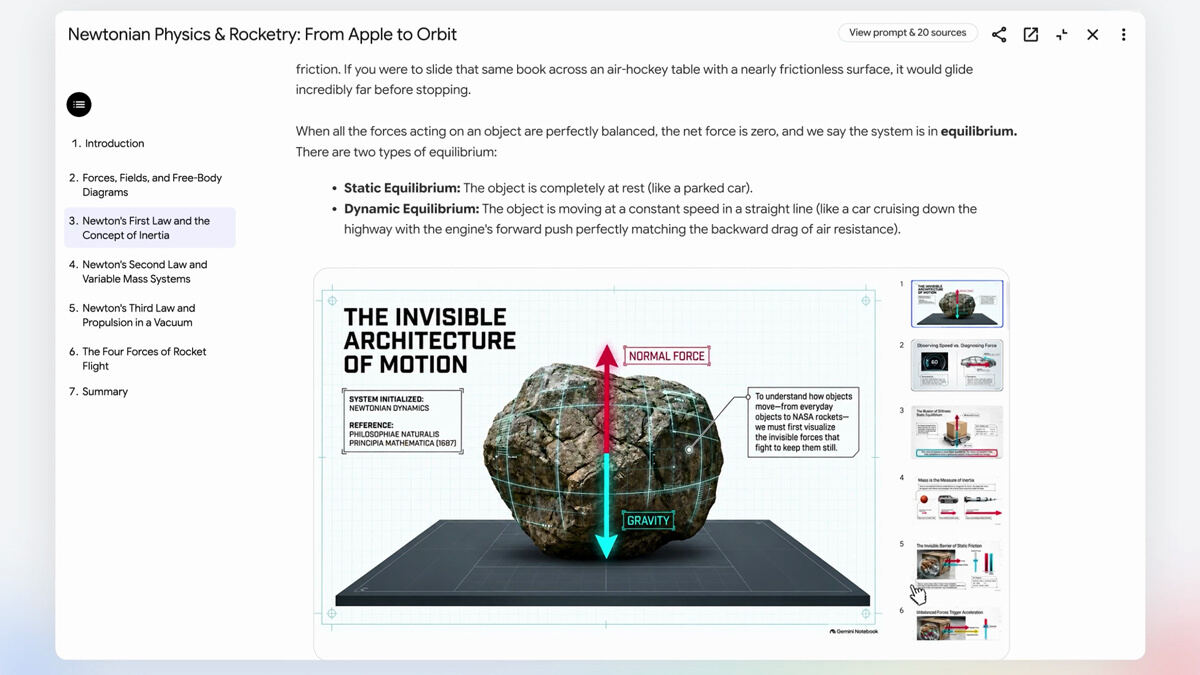Click the share icon in header
Viewport: 1200px width, 675px height.
click(x=999, y=34)
